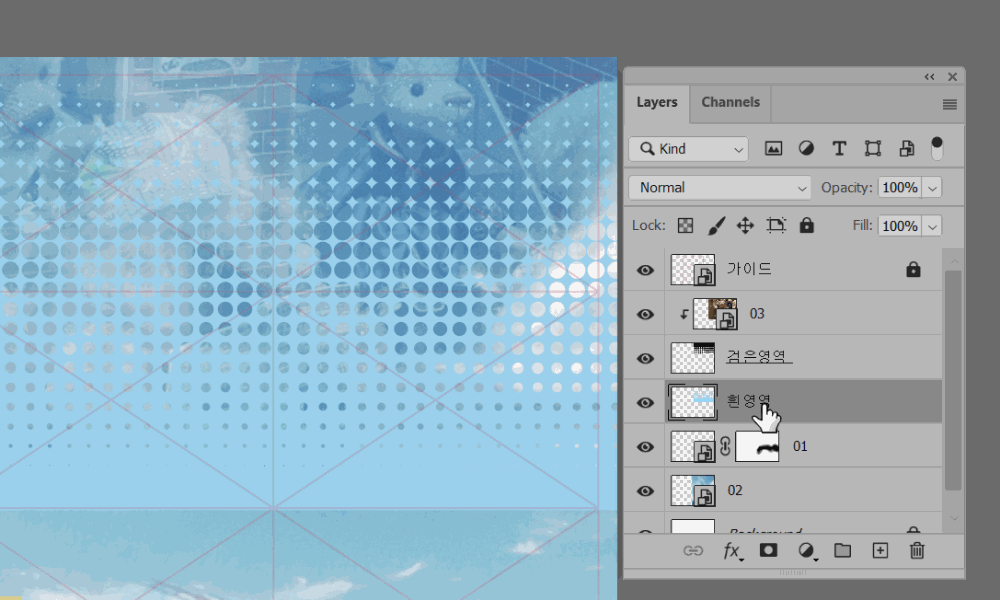
Task: Lock transparent pixels
Action: click(685, 226)
